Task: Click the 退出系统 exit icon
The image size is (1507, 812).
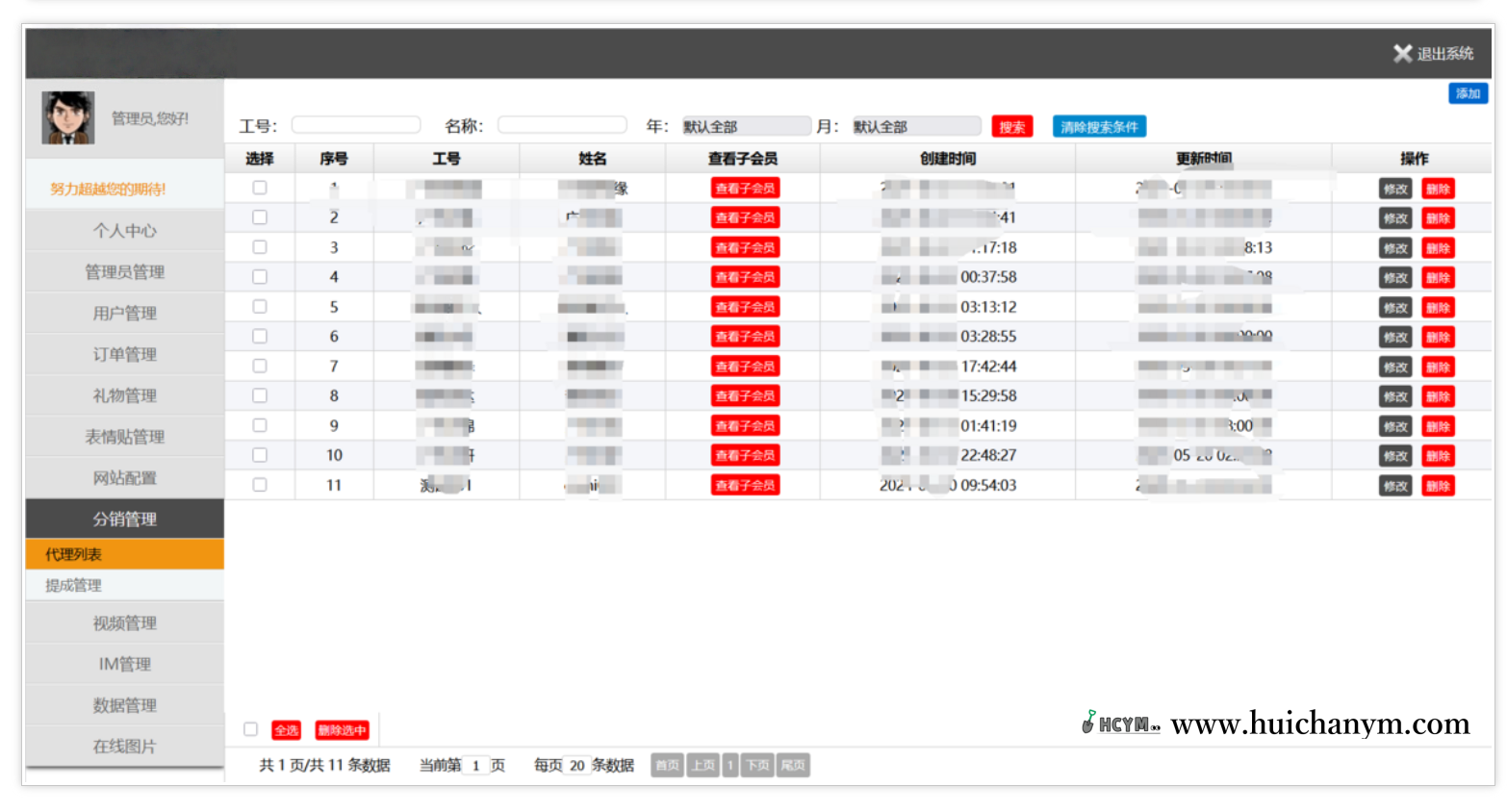Action: [1402, 54]
